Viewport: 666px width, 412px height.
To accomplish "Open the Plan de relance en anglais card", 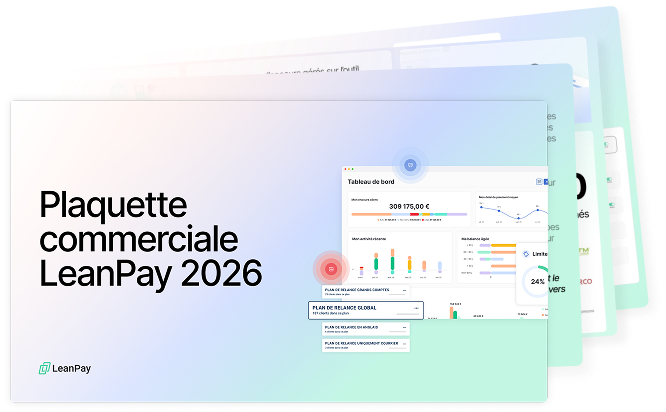I will pyautogui.click(x=366, y=329).
